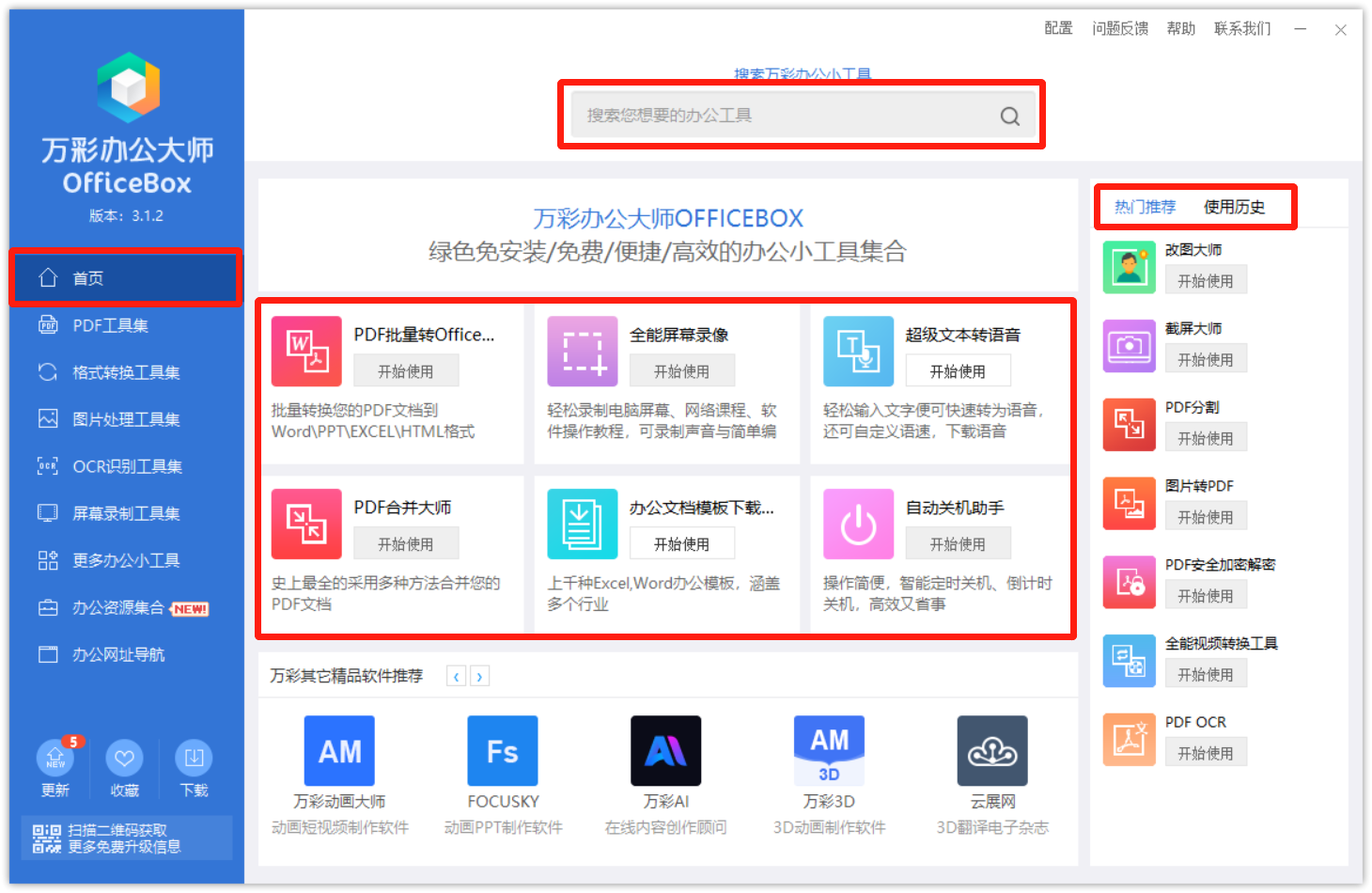Open the 截屏大师 camera icon
This screenshot has width=1372, height=893.
point(1130,346)
